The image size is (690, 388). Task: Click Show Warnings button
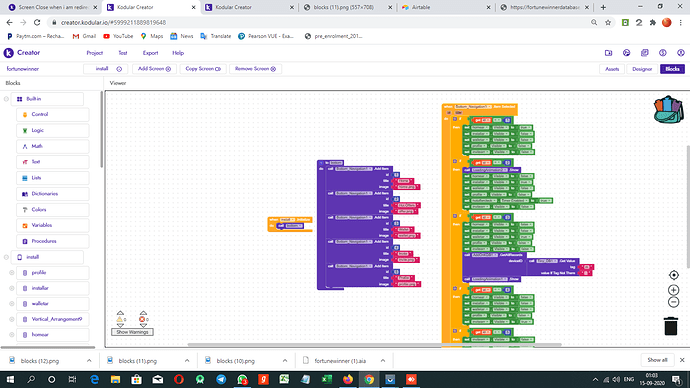pyautogui.click(x=132, y=332)
